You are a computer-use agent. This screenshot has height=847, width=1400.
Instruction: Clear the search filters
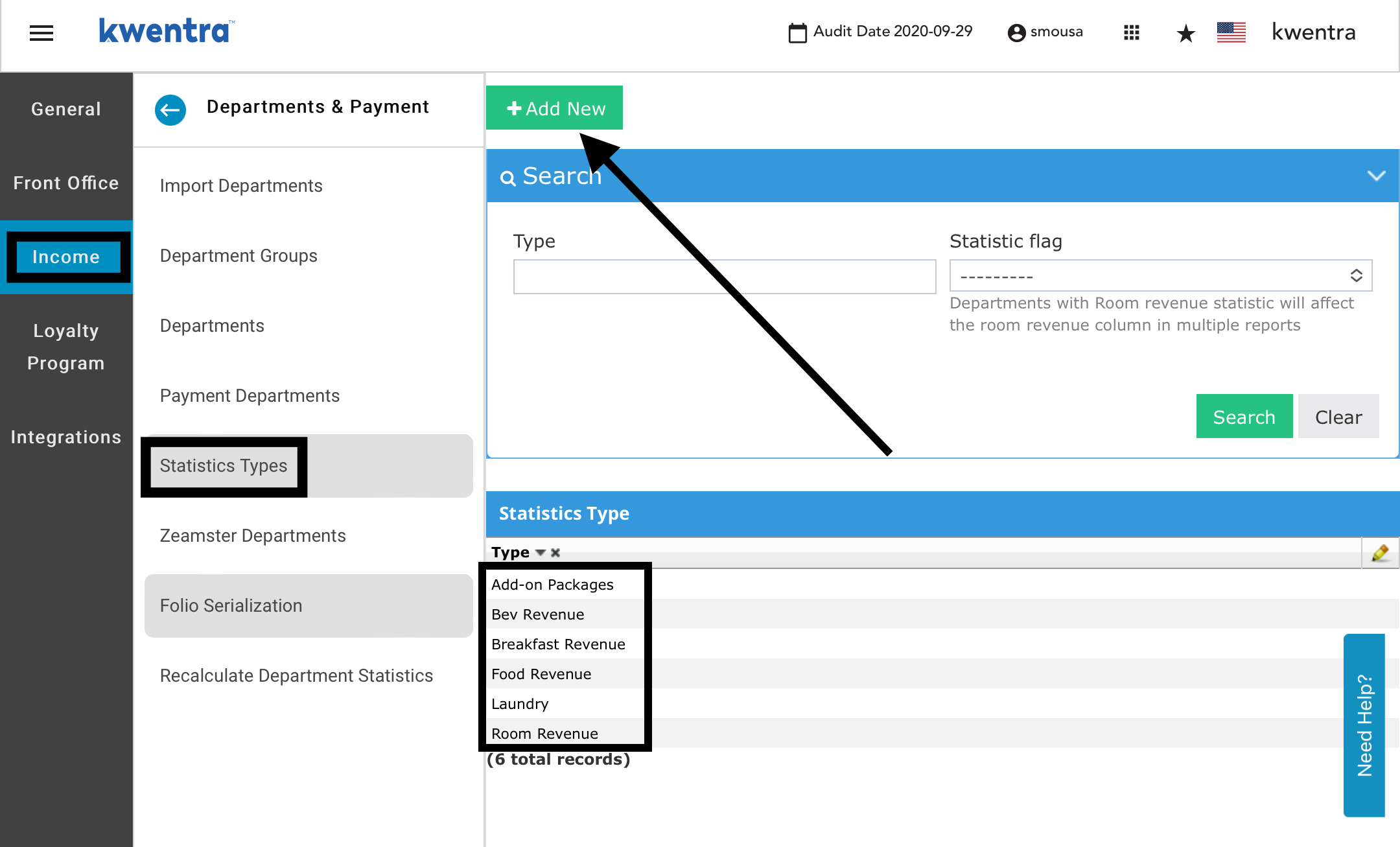coord(1338,417)
